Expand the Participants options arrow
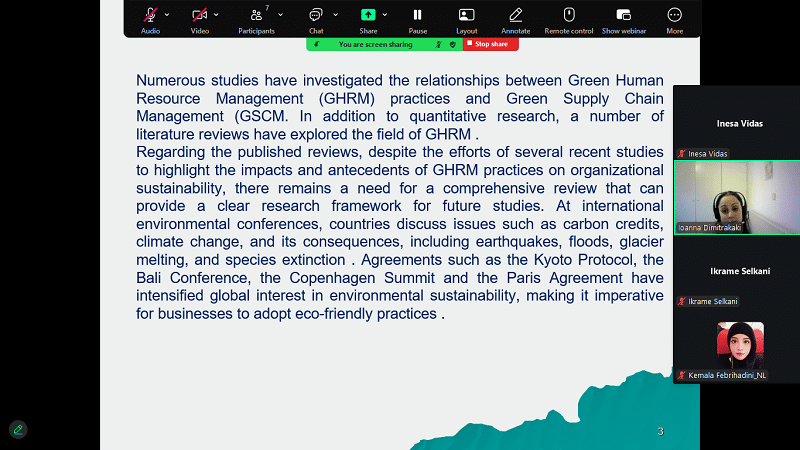This screenshot has width=800, height=450. [280, 15]
